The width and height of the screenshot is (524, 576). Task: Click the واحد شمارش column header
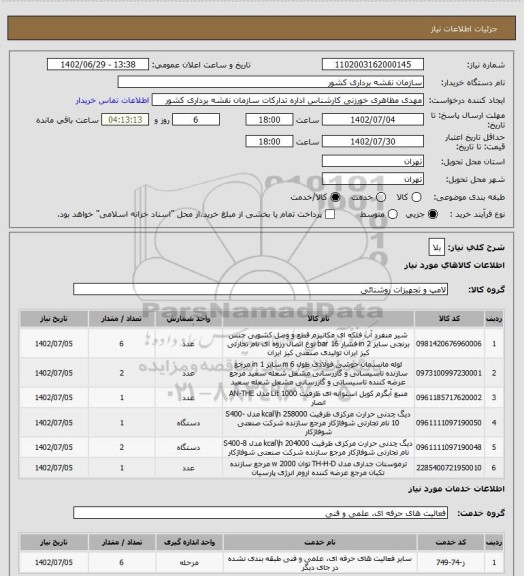(189, 318)
